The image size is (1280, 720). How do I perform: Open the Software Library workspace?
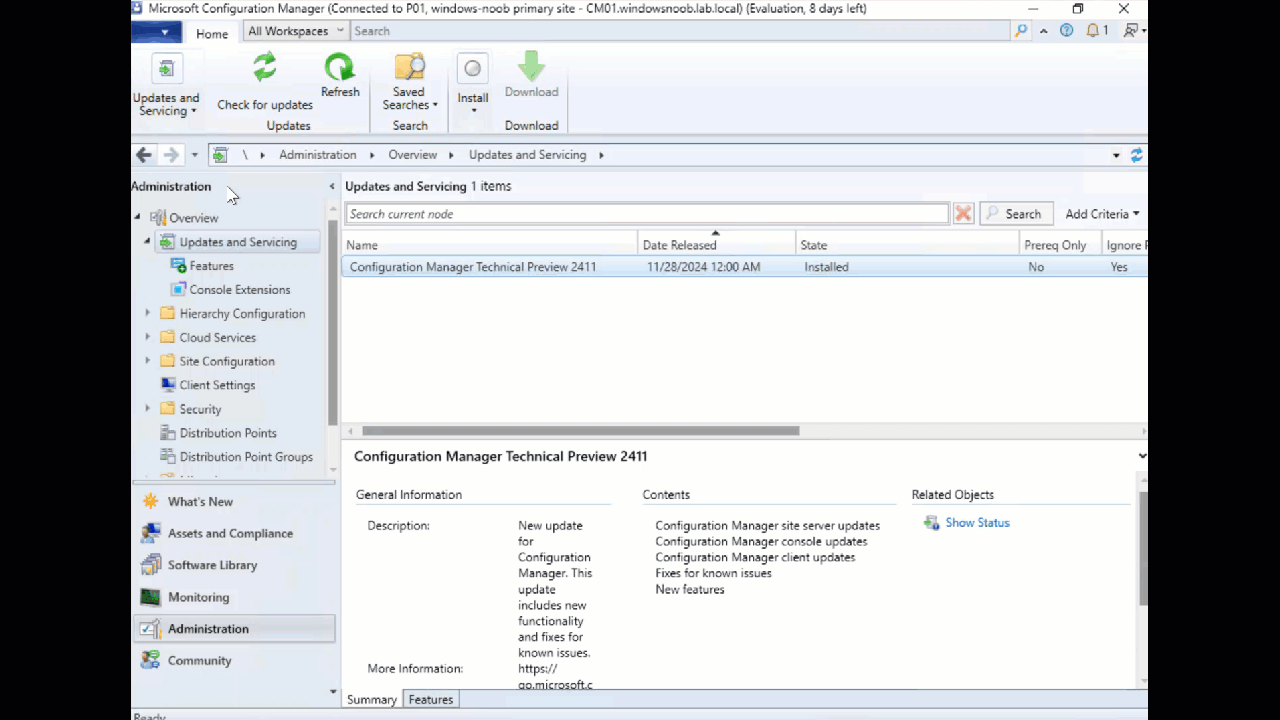tap(212, 565)
